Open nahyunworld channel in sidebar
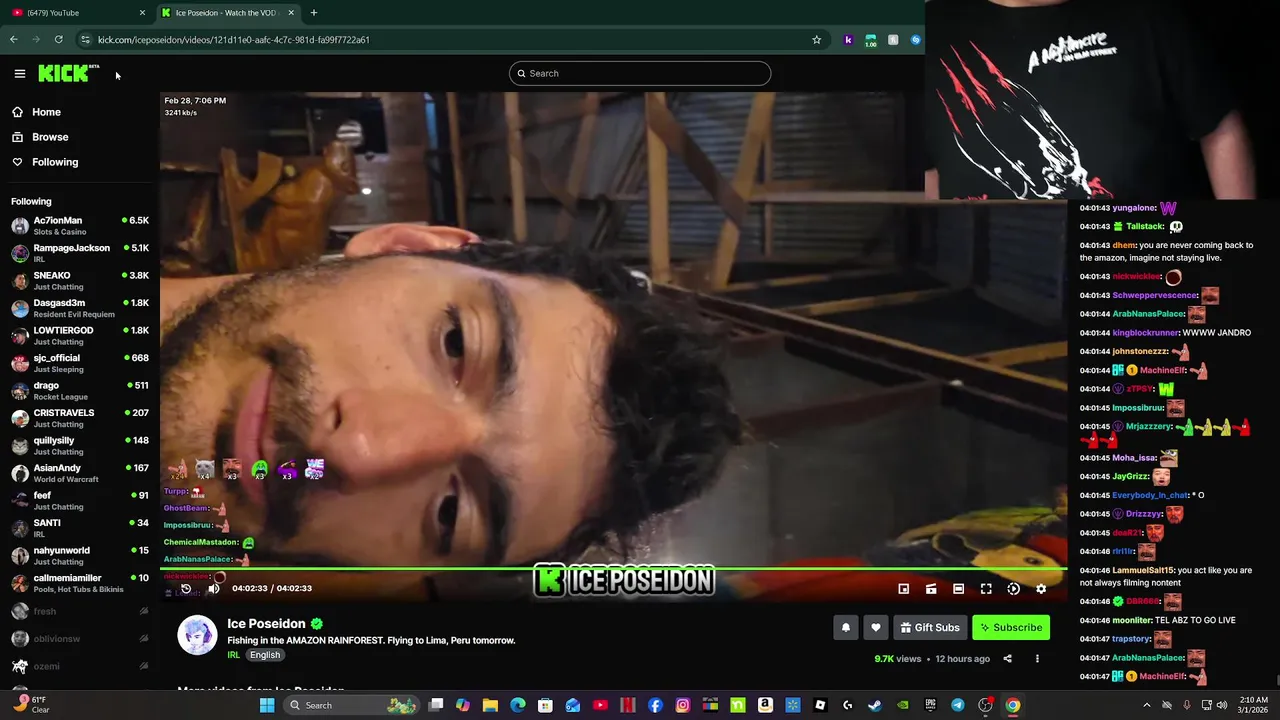1280x720 pixels. coord(80,556)
